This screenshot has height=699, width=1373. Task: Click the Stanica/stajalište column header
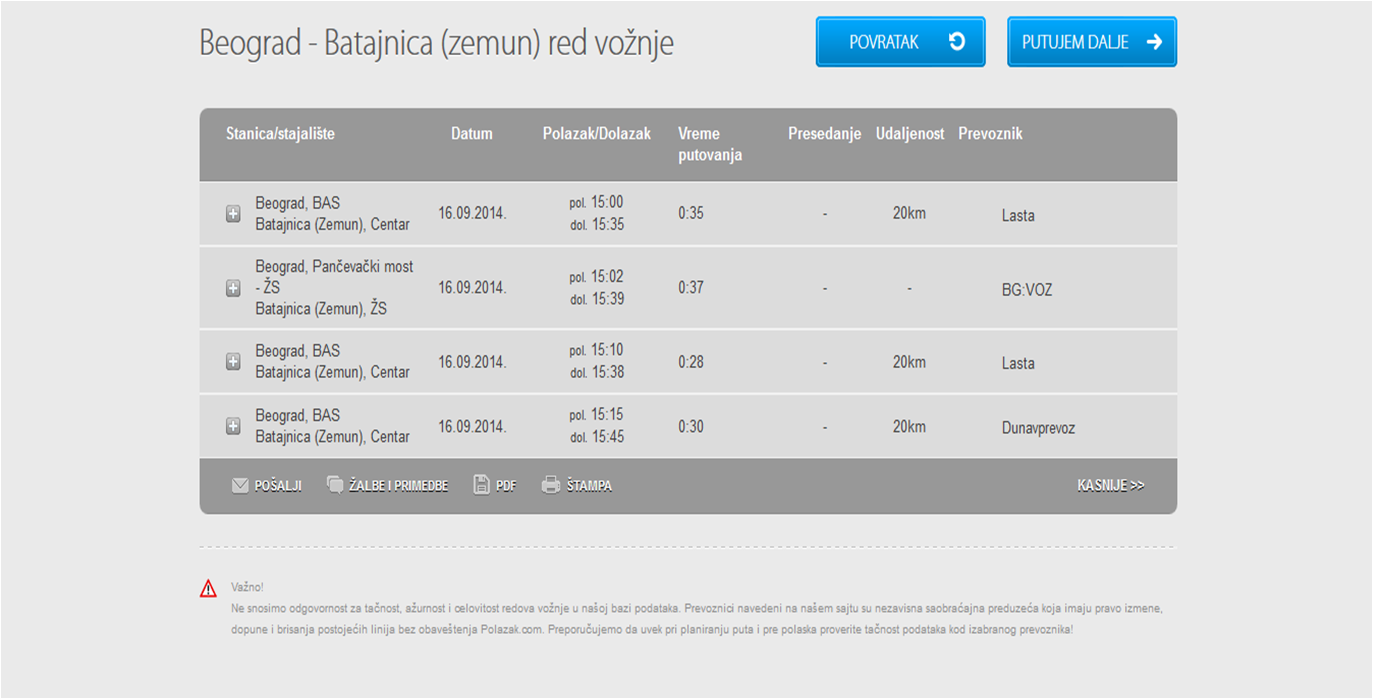[x=280, y=134]
